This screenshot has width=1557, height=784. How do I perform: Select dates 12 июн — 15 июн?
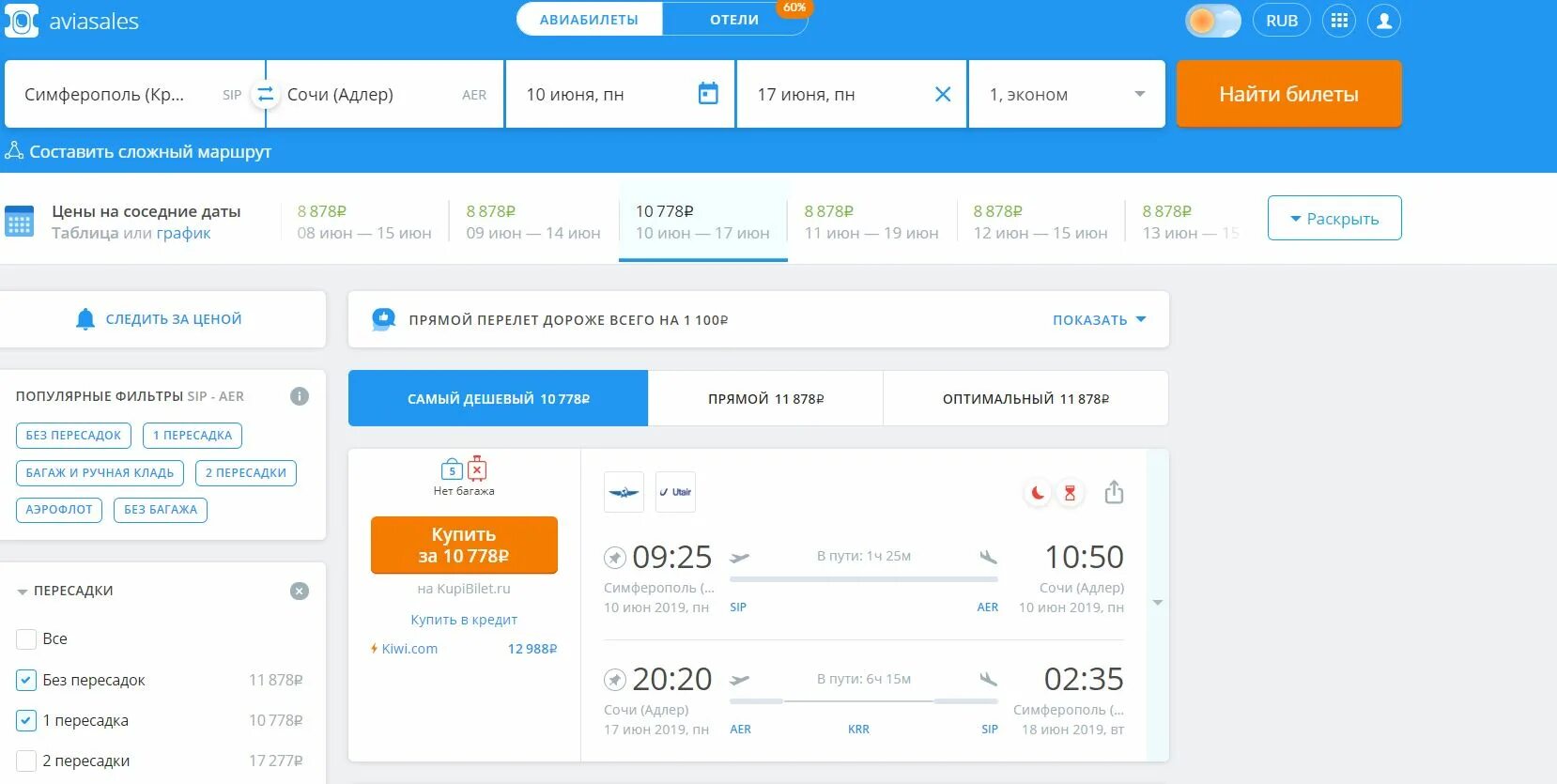pos(1041,223)
